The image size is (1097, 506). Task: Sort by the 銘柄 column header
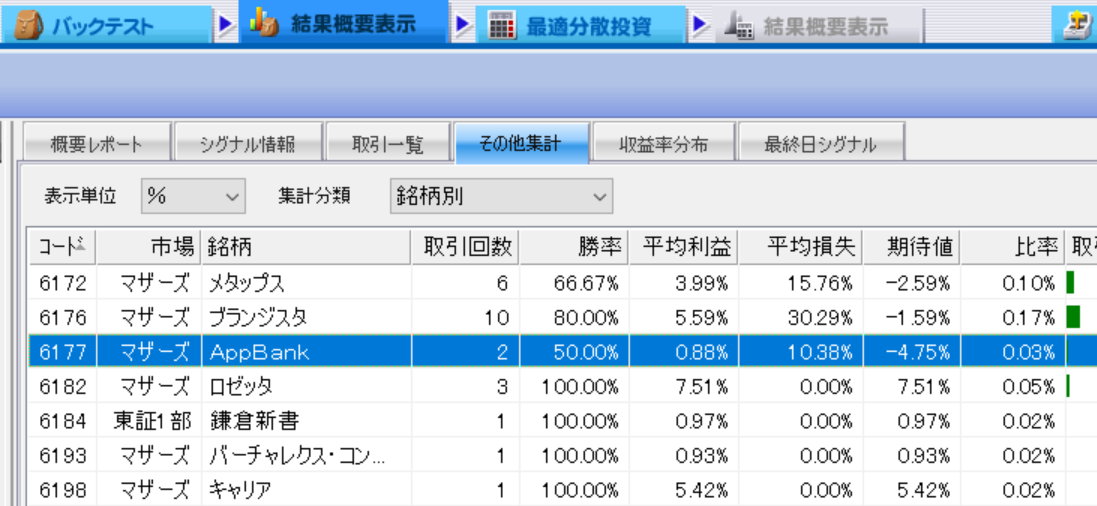(x=306, y=246)
